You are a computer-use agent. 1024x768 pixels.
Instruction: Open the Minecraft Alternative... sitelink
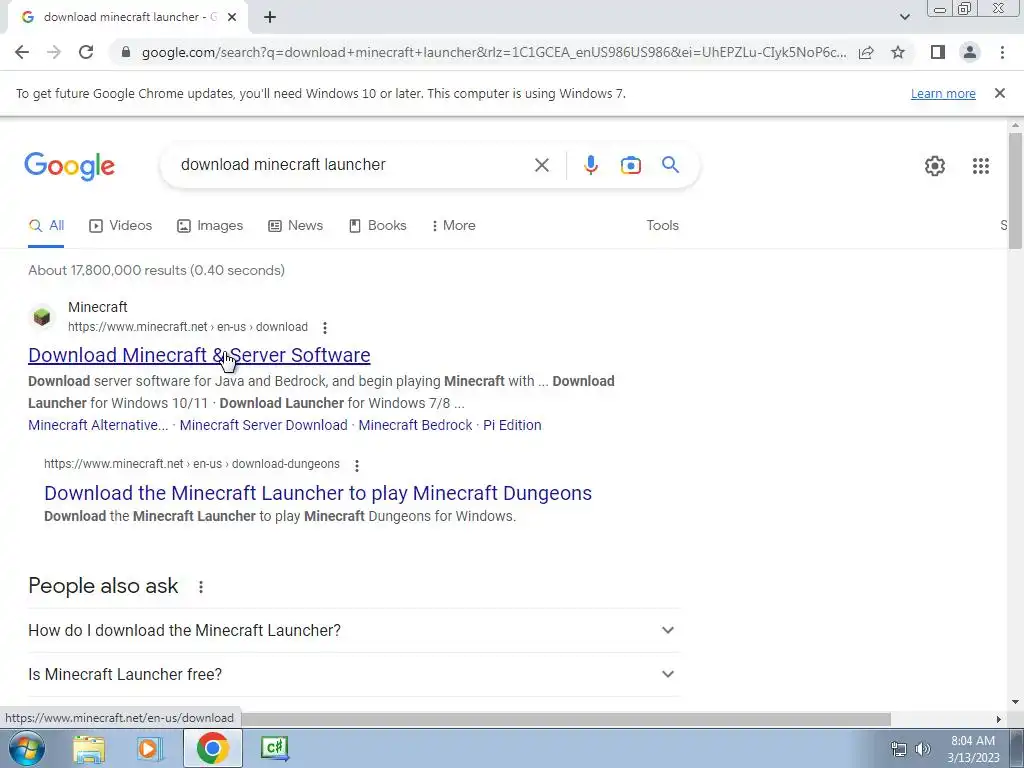coord(98,425)
